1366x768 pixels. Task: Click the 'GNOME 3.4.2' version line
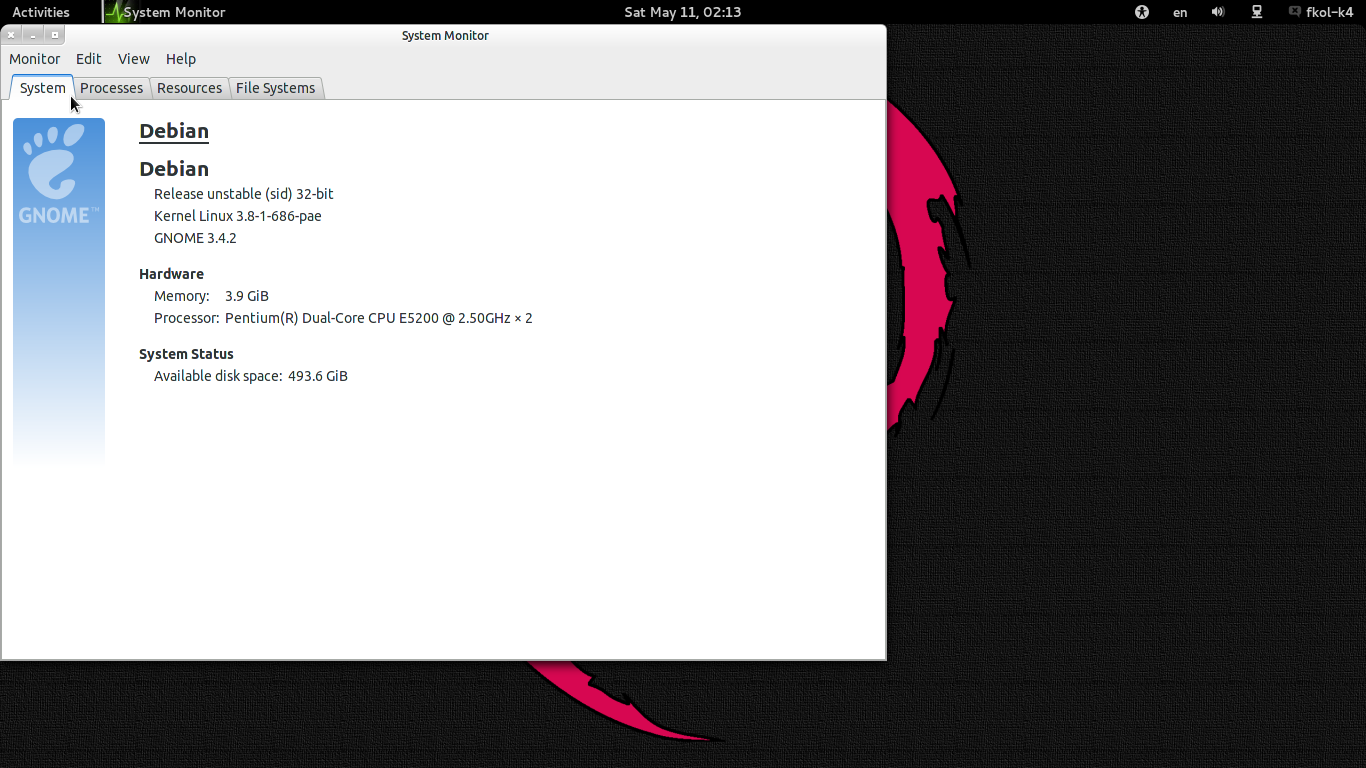click(x=195, y=238)
